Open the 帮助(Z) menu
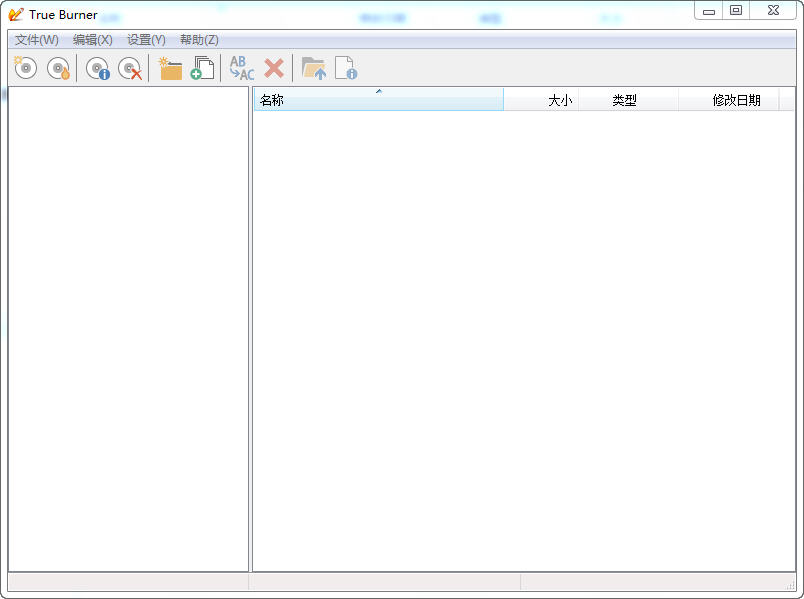This screenshot has height=599, width=804. point(198,40)
